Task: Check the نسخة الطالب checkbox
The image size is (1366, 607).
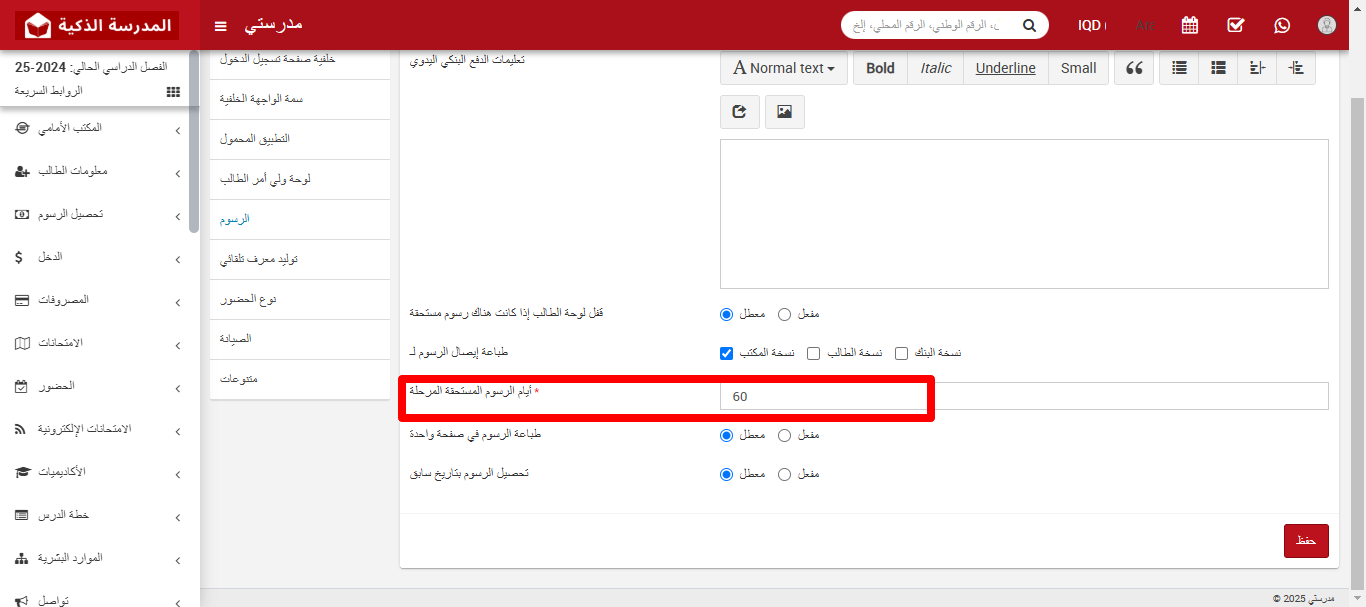Action: [814, 353]
